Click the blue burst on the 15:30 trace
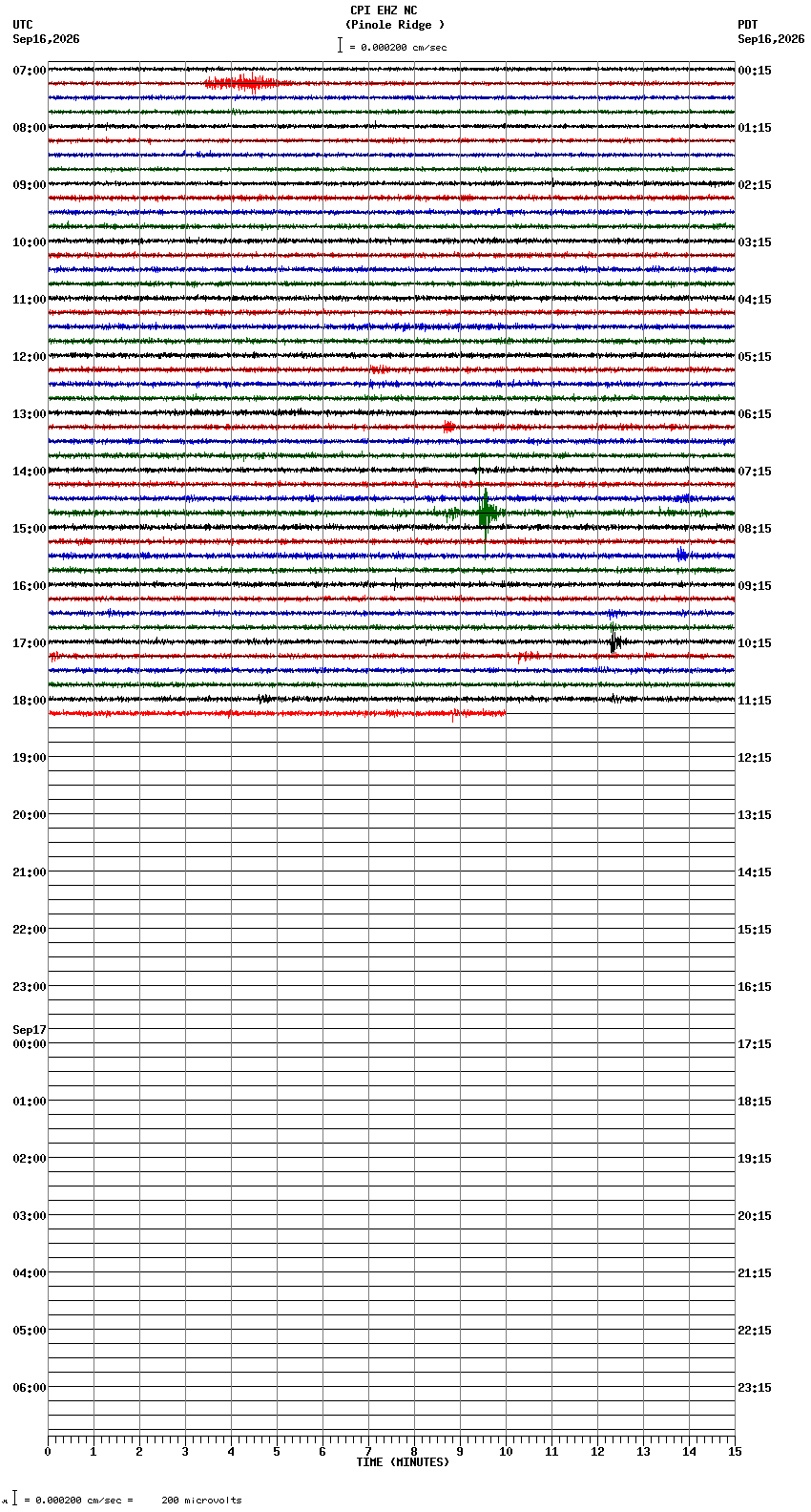 pyautogui.click(x=681, y=555)
